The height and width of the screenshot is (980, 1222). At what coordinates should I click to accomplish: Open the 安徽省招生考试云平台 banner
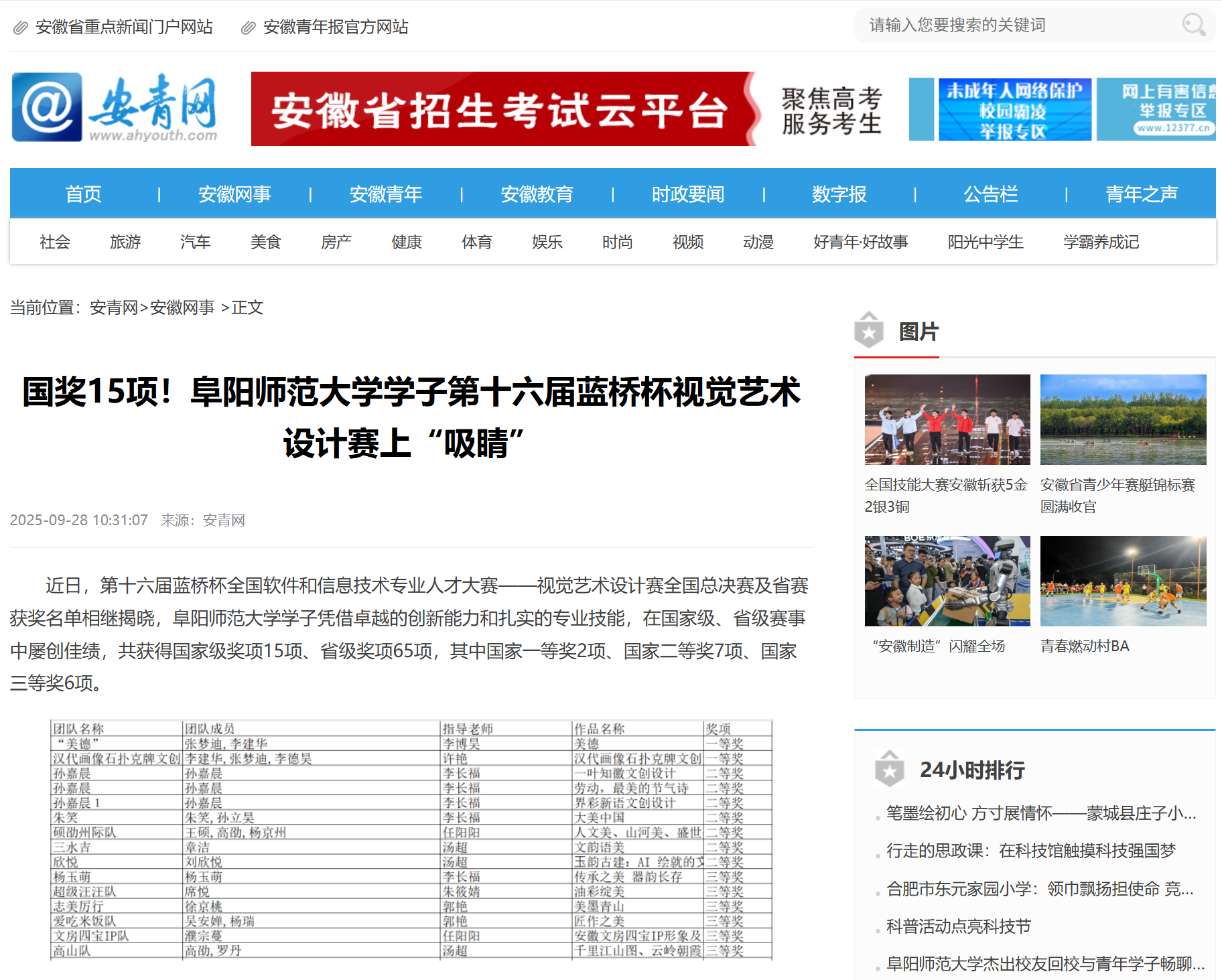click(503, 109)
